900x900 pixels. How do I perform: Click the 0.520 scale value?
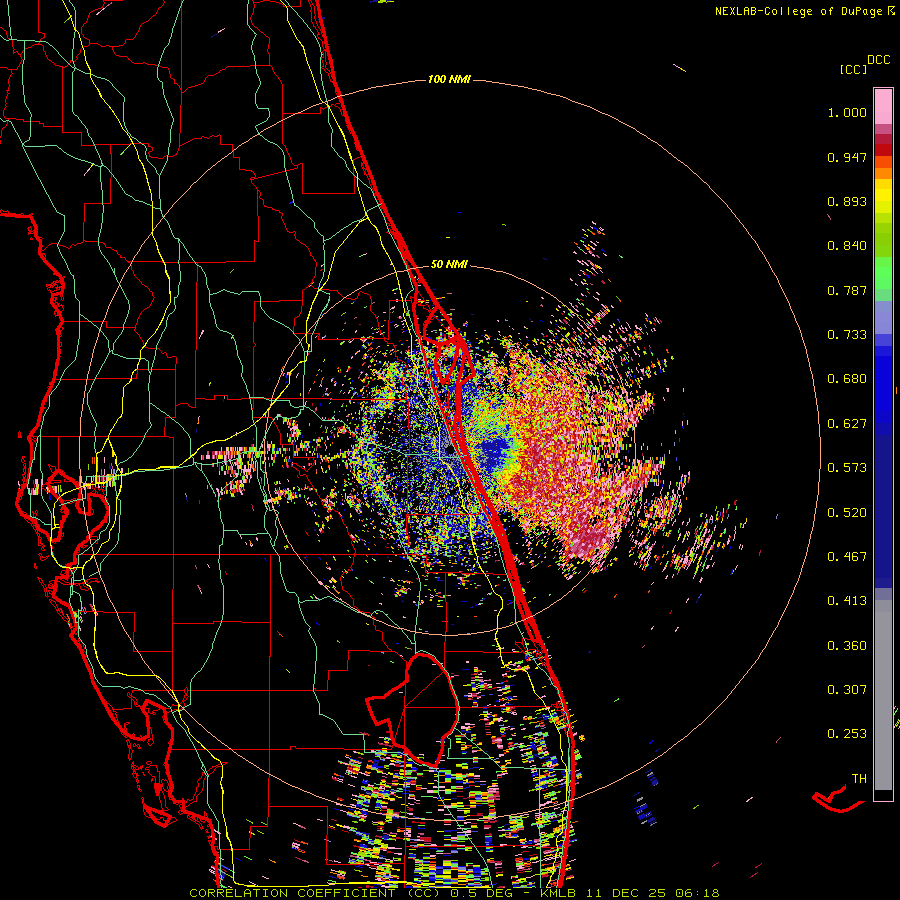click(x=847, y=513)
